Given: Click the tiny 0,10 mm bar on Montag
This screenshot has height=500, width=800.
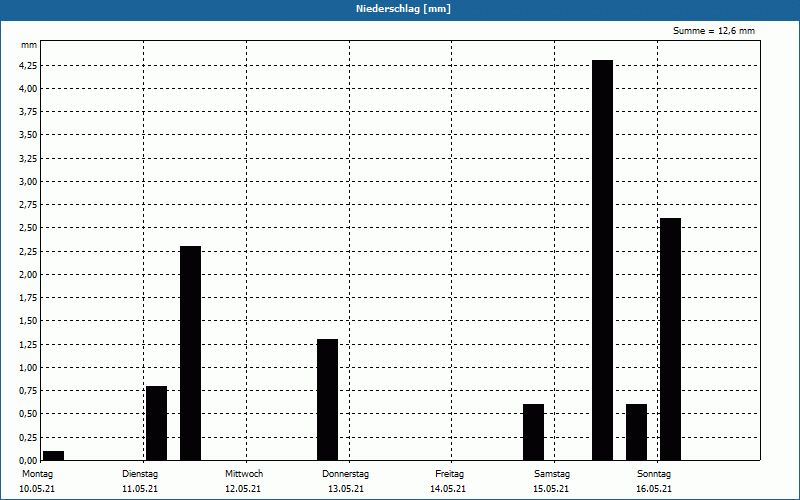Looking at the screenshot, I should point(54,456).
